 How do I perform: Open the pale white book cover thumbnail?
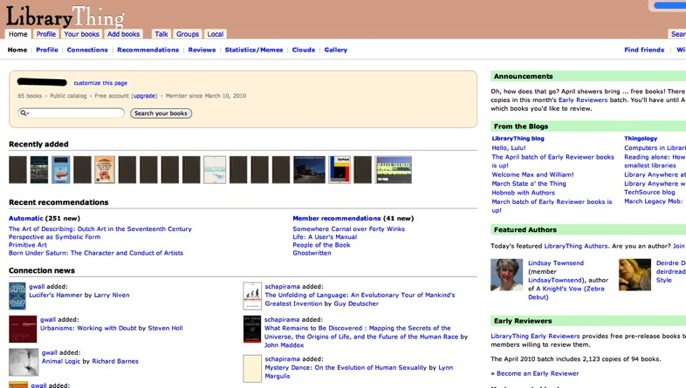215,170
